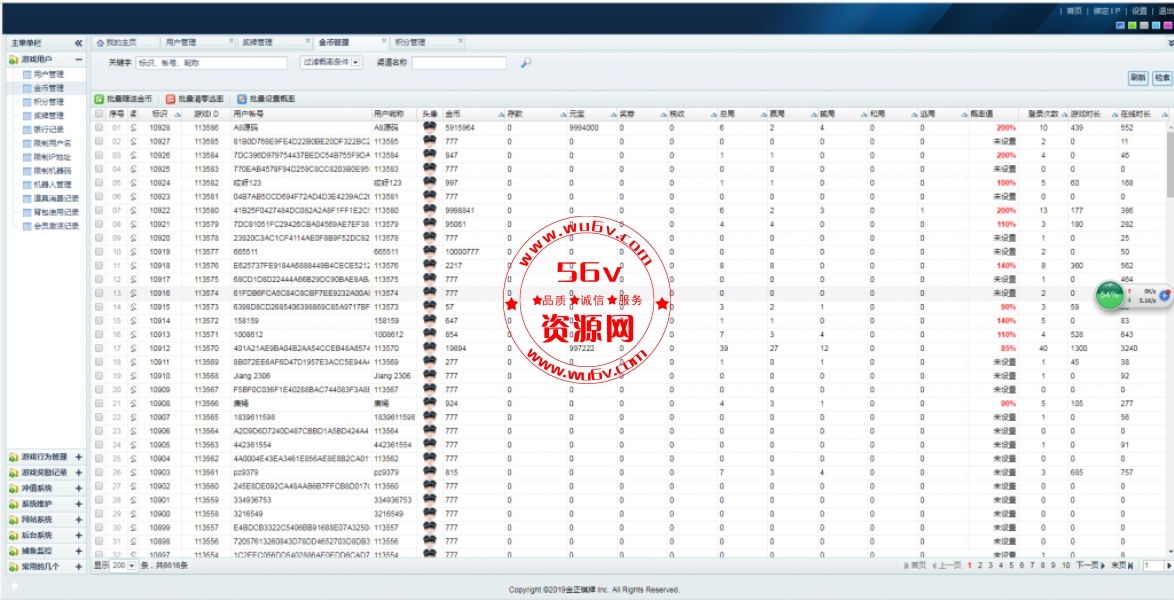Close the 积分管理 tab with its X

(460, 41)
